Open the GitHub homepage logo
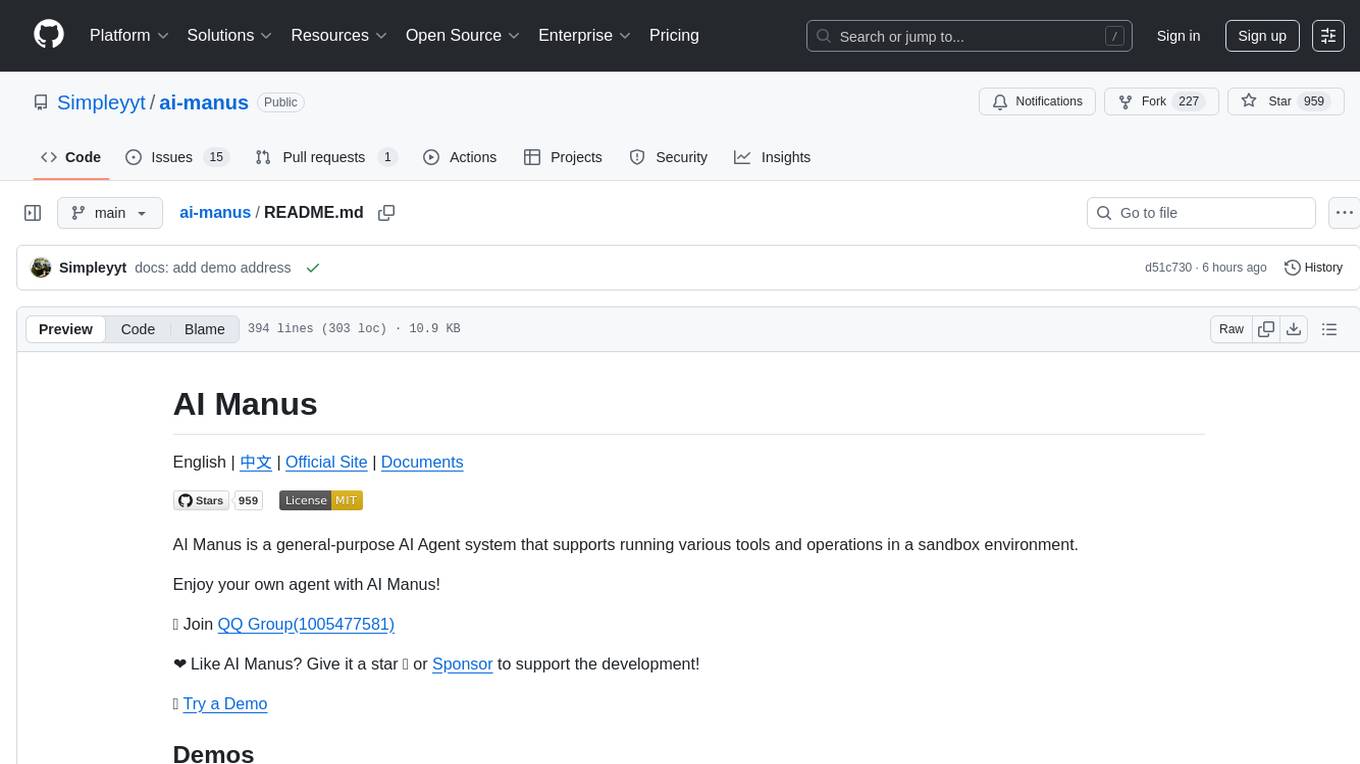1360x764 pixels. [x=49, y=35]
